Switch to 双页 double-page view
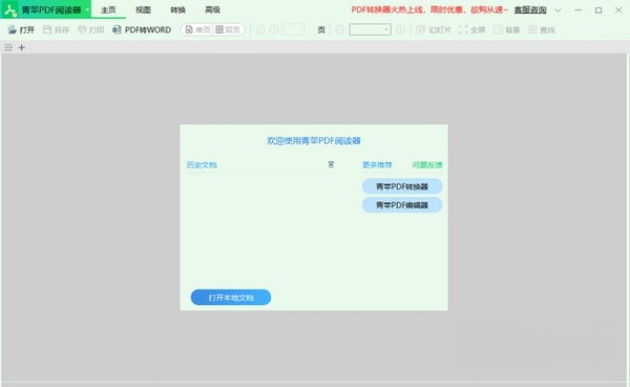 pyautogui.click(x=228, y=30)
